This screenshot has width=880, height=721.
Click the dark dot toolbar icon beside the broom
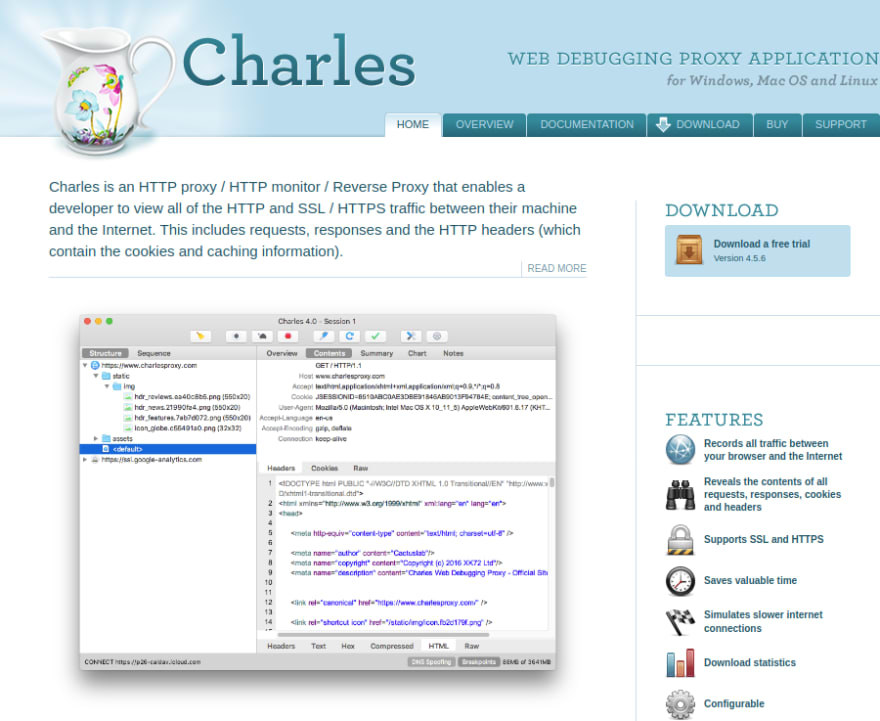pyautogui.click(x=236, y=336)
